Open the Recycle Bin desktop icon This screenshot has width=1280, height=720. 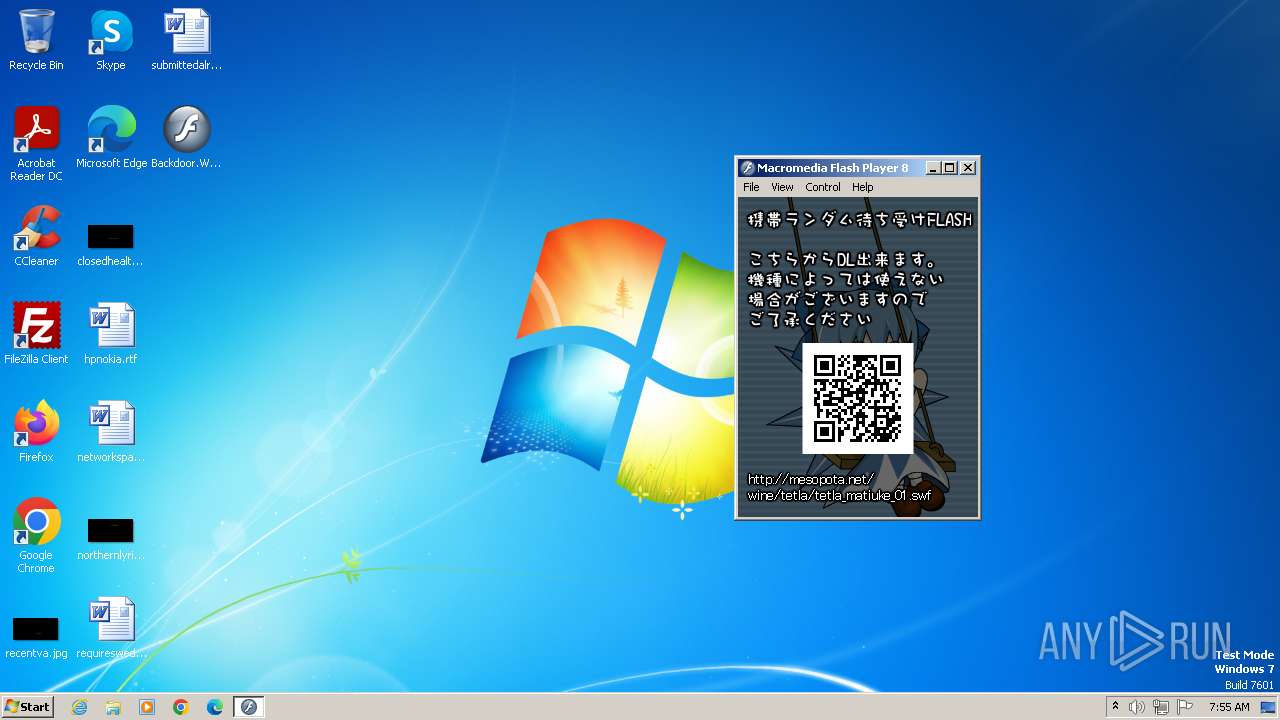point(36,40)
